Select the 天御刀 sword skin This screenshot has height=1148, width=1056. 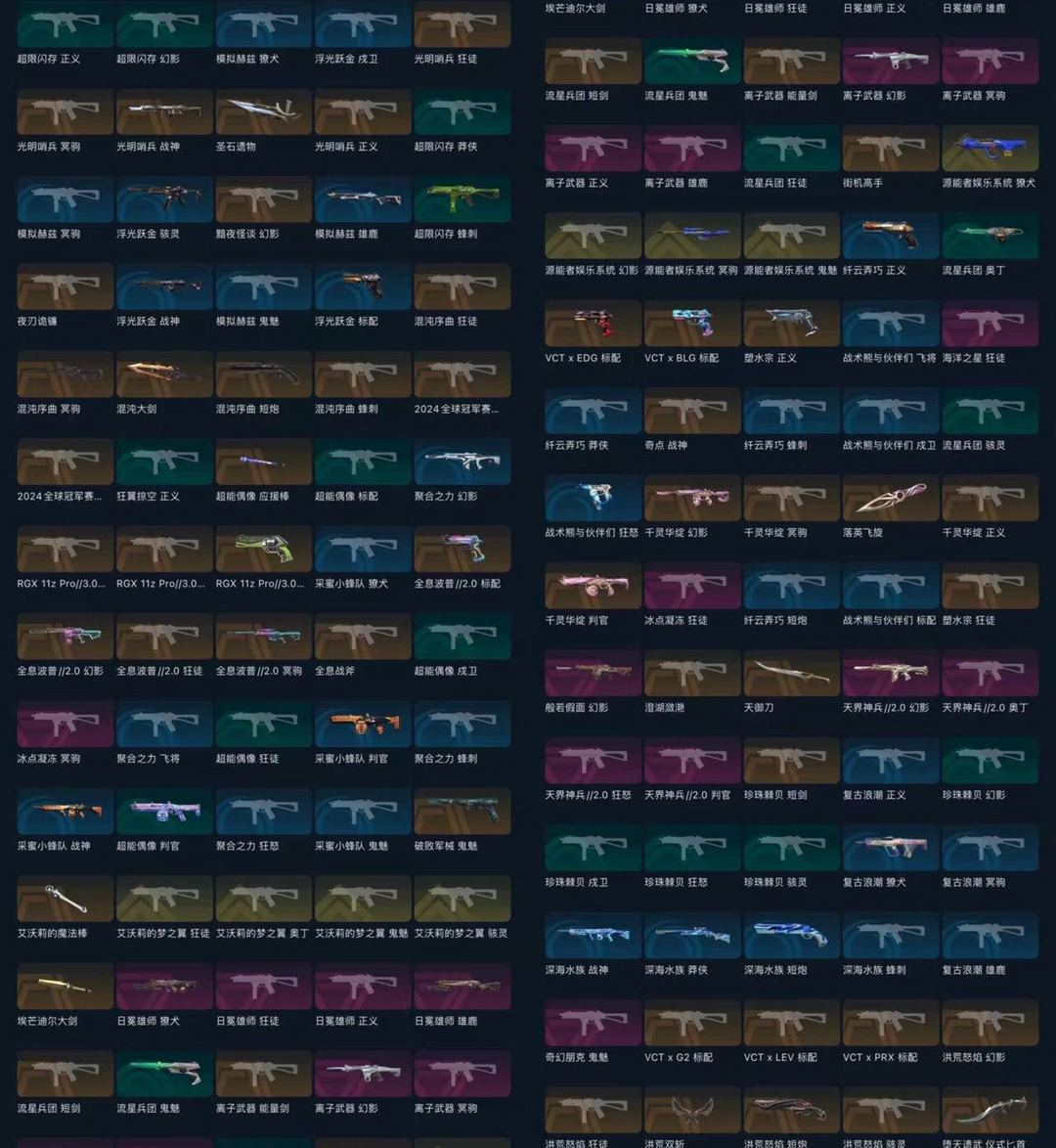(791, 674)
